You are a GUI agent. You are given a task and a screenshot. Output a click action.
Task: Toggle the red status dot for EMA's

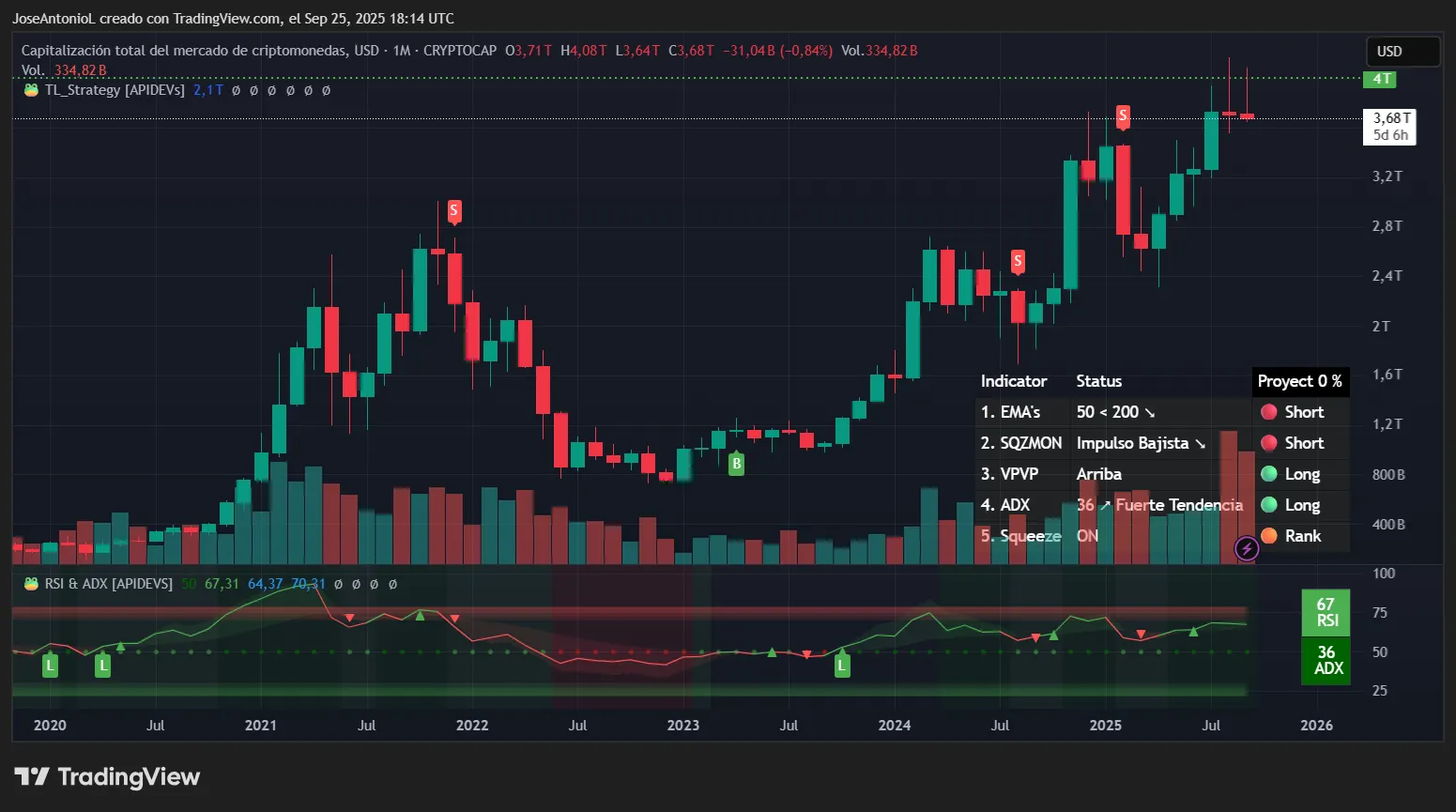tap(1271, 411)
